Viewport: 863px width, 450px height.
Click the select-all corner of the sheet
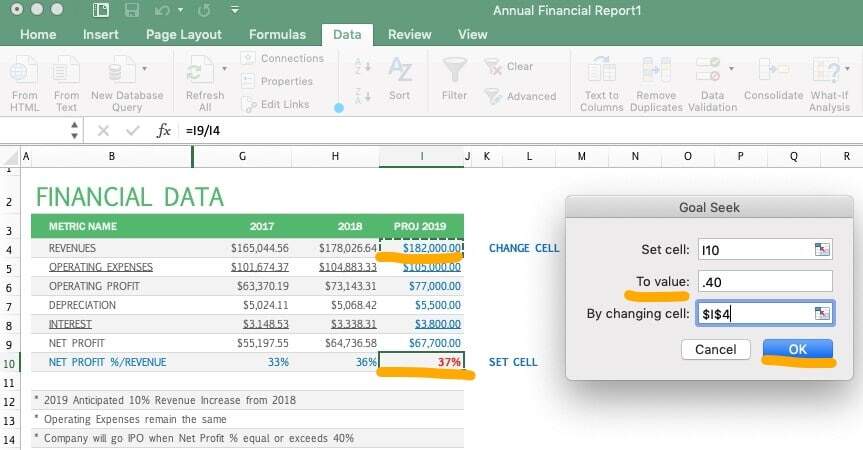[x=10, y=157]
